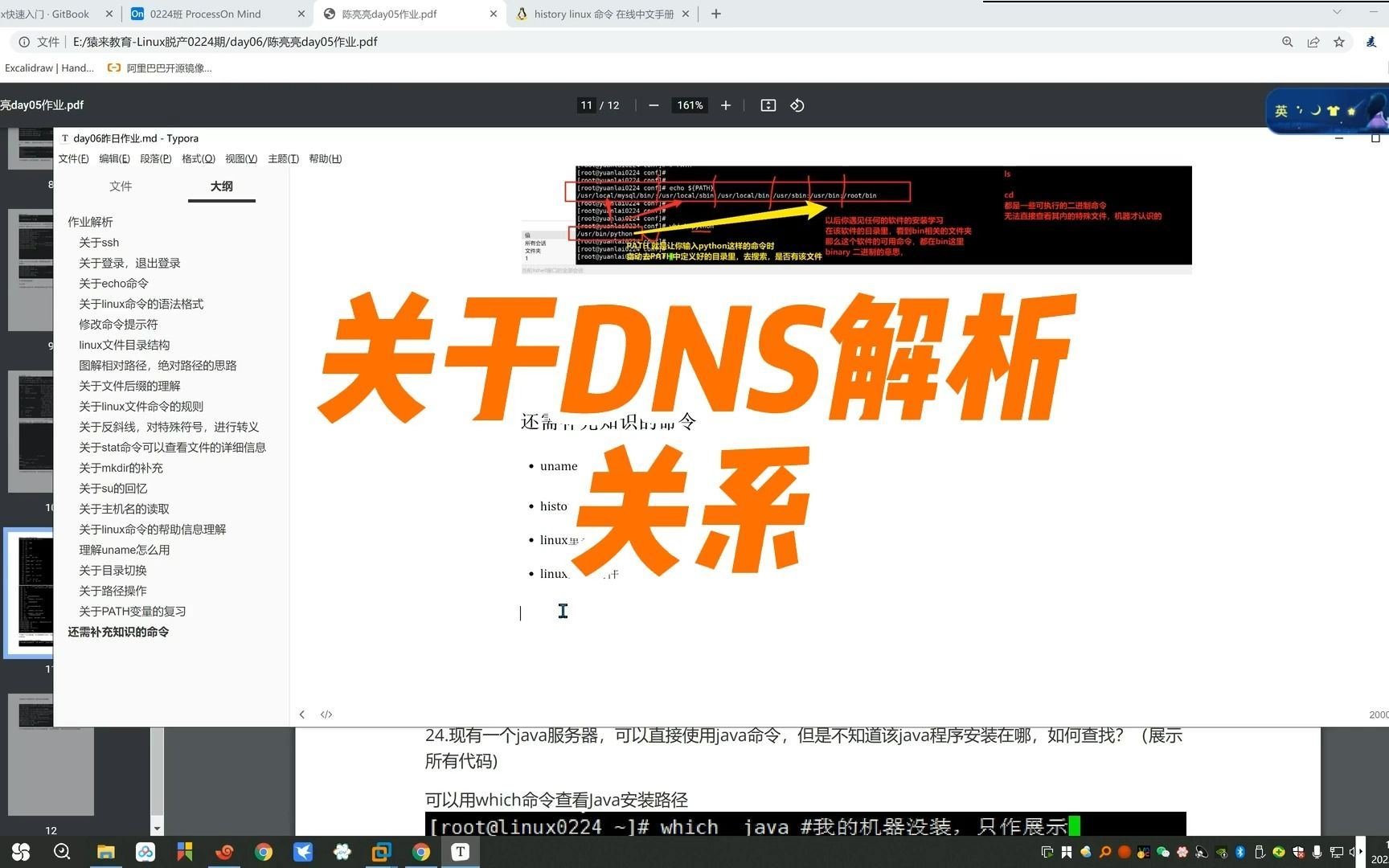Open the Excalidraw bookmark
Viewport: 1389px width, 868px height.
pos(48,68)
